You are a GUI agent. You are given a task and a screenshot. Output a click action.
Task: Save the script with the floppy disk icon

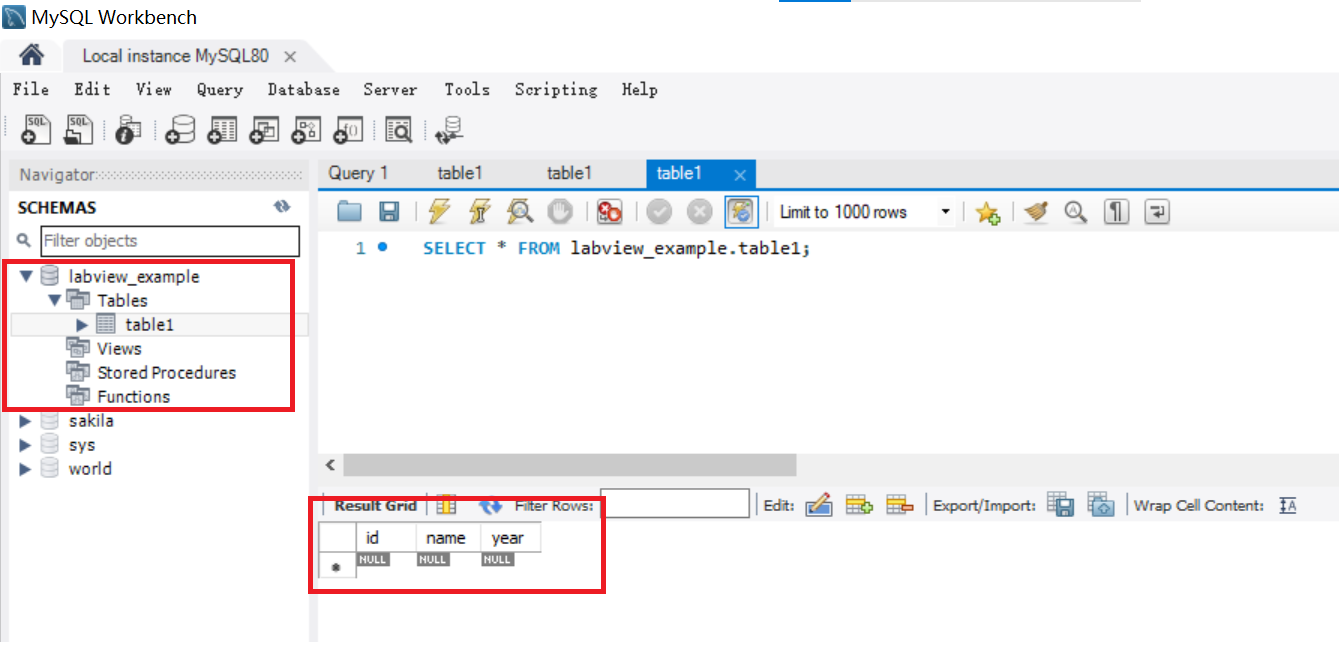click(x=389, y=211)
